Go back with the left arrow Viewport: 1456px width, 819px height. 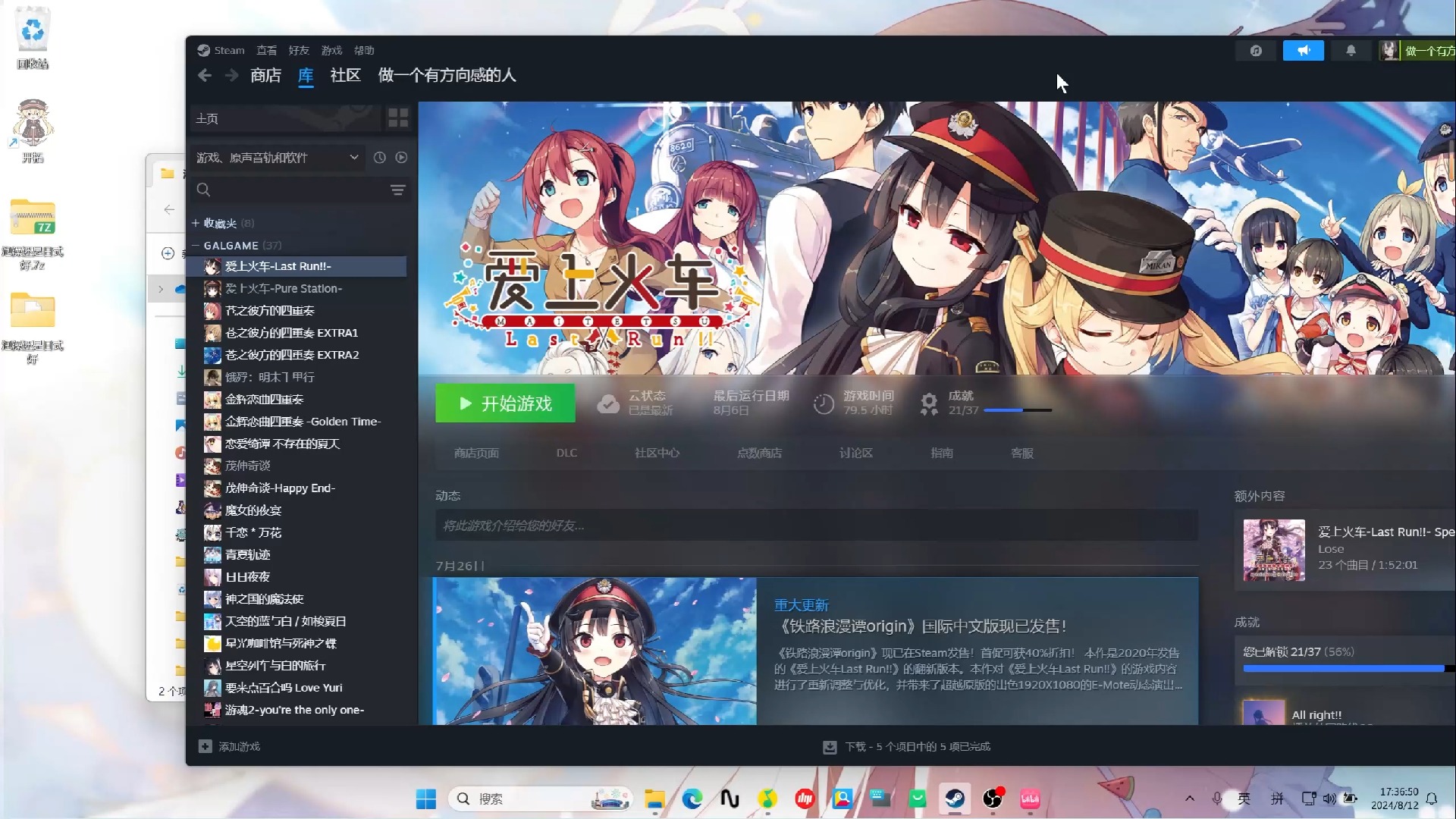coord(205,75)
